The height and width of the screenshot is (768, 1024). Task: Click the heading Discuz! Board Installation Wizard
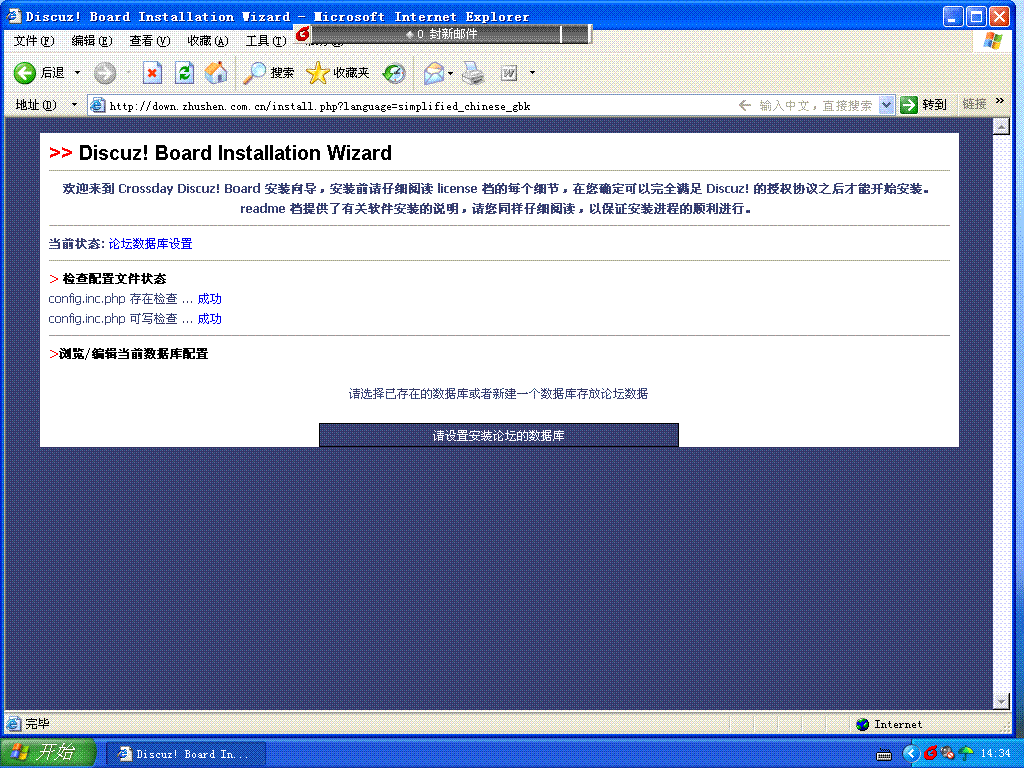pyautogui.click(x=235, y=153)
